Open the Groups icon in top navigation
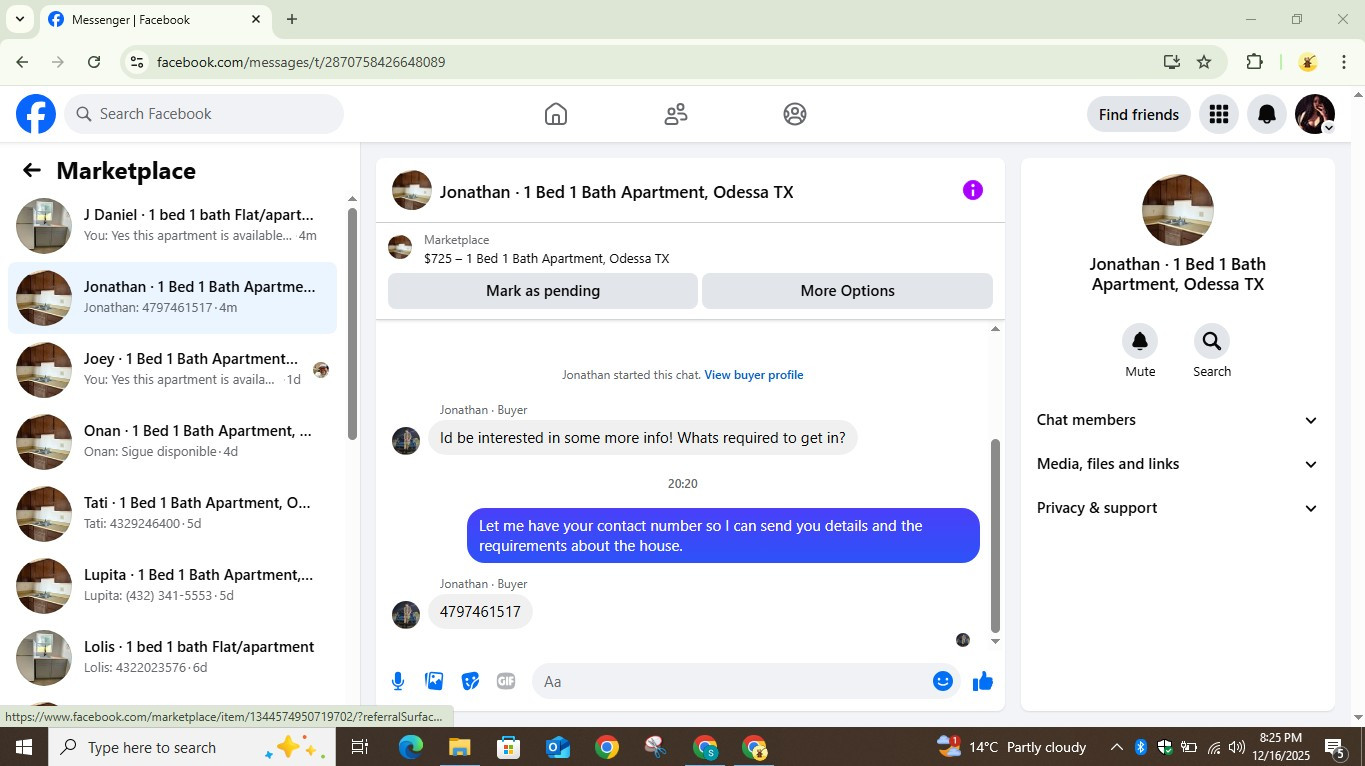This screenshot has height=766, width=1365. pos(795,114)
